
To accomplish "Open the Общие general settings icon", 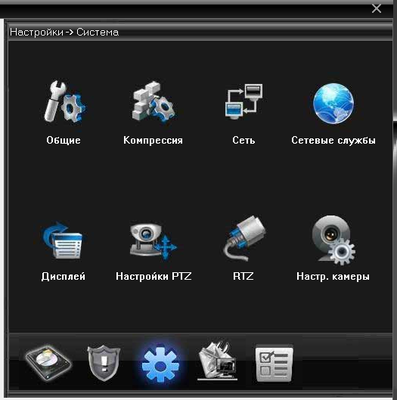I will coord(65,102).
